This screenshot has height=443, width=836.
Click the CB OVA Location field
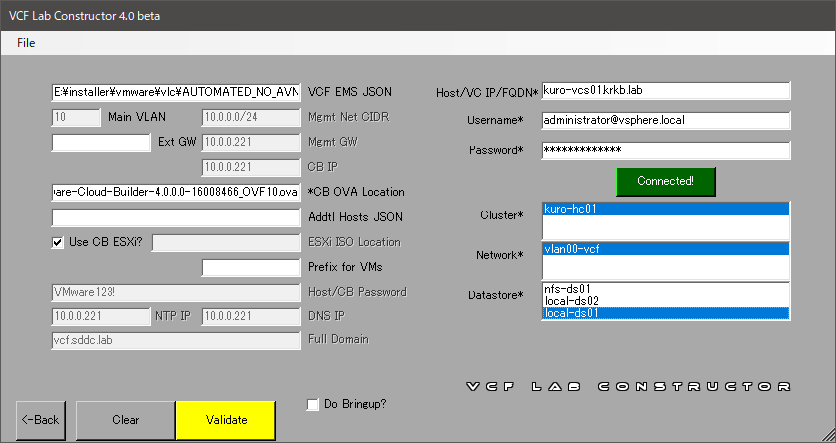point(176,192)
